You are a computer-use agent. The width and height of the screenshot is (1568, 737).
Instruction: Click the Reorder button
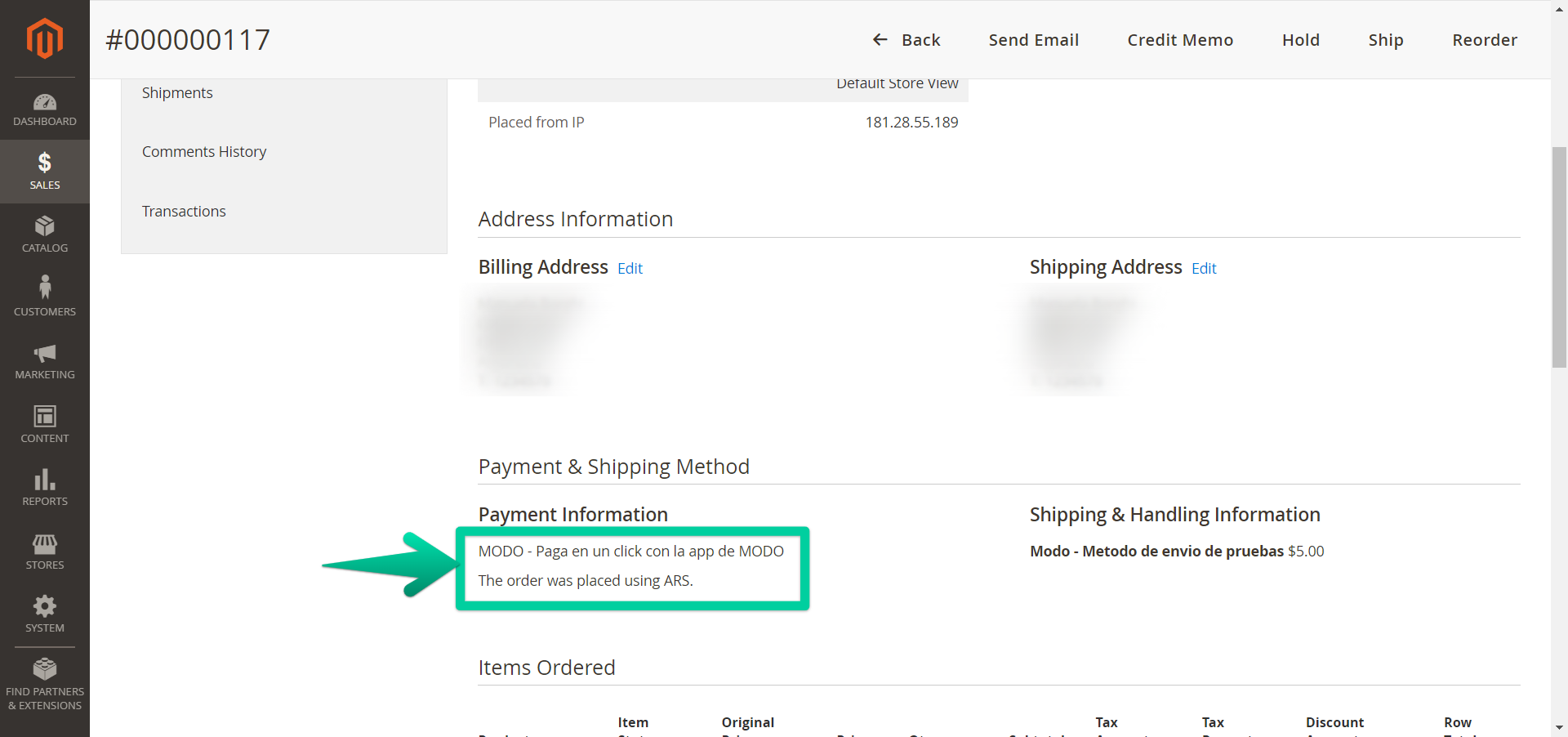pyautogui.click(x=1484, y=40)
